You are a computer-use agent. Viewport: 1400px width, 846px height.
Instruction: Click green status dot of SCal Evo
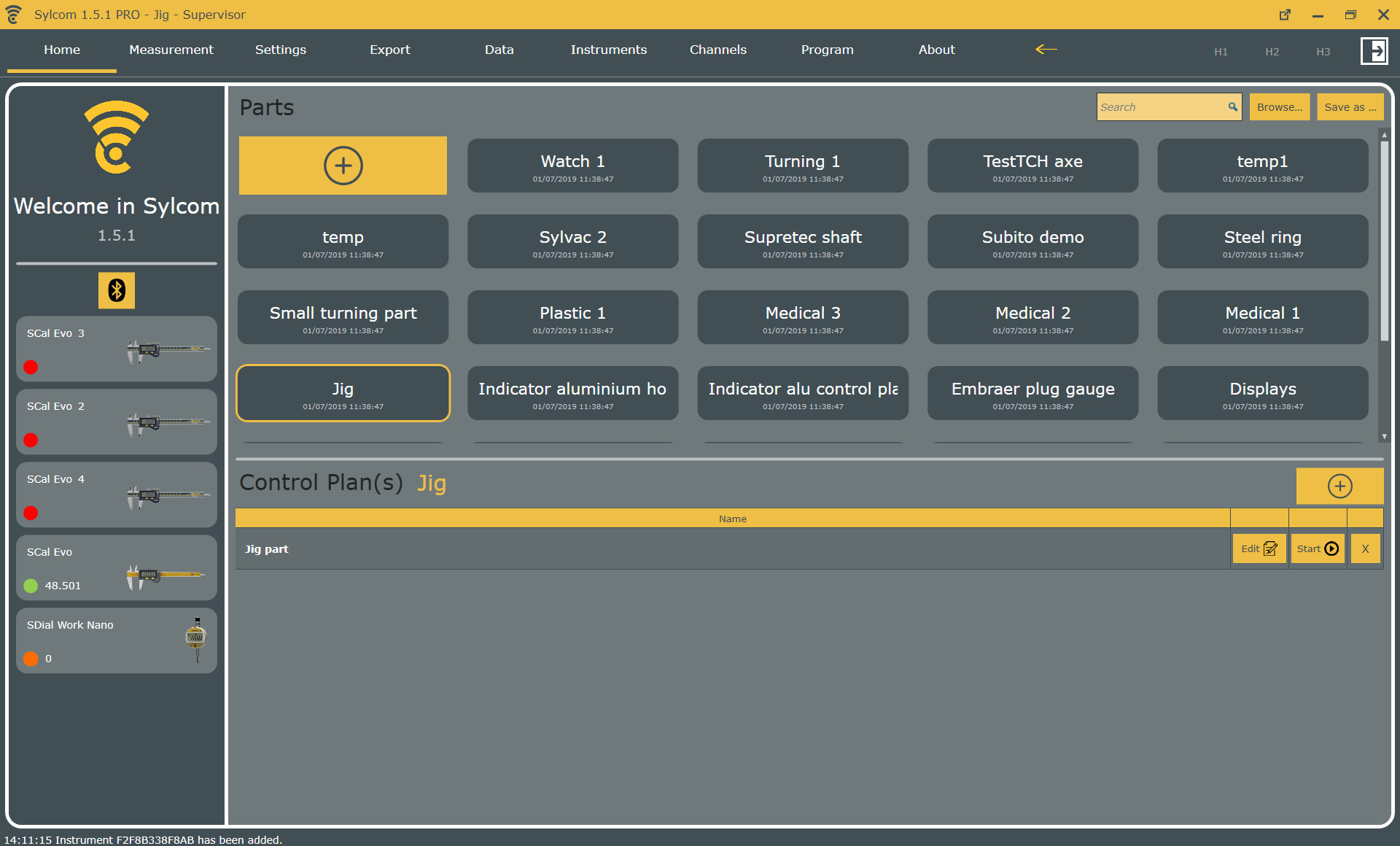pyautogui.click(x=31, y=586)
